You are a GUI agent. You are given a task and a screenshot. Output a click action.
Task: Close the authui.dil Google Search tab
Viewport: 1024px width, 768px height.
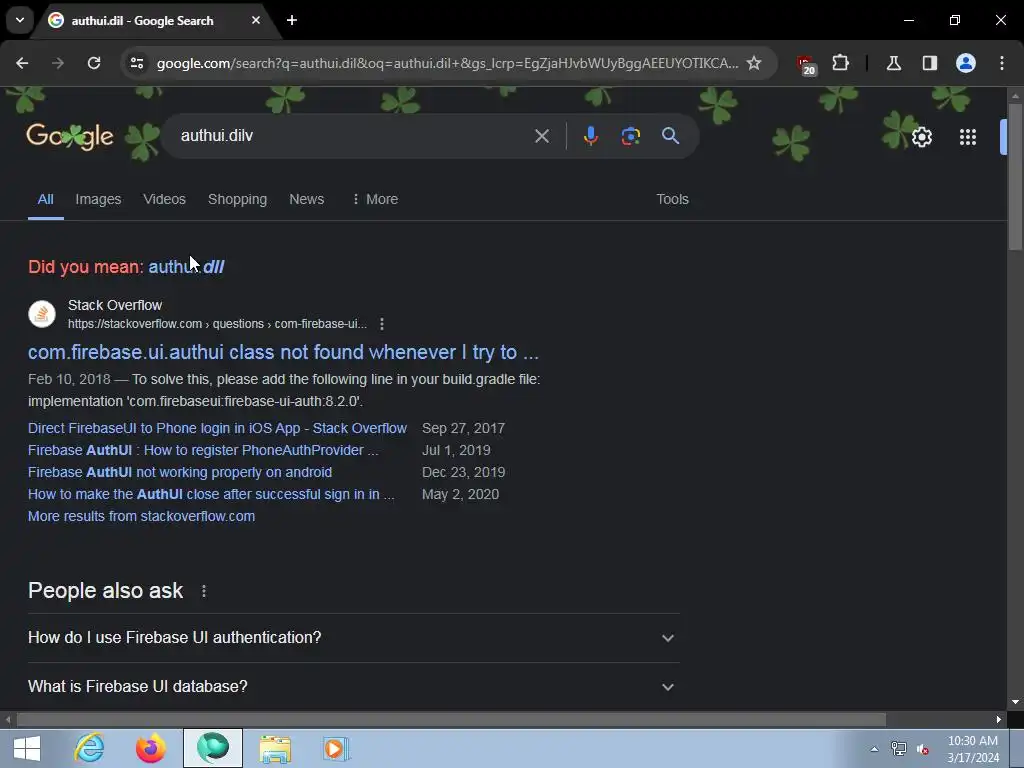point(256,20)
